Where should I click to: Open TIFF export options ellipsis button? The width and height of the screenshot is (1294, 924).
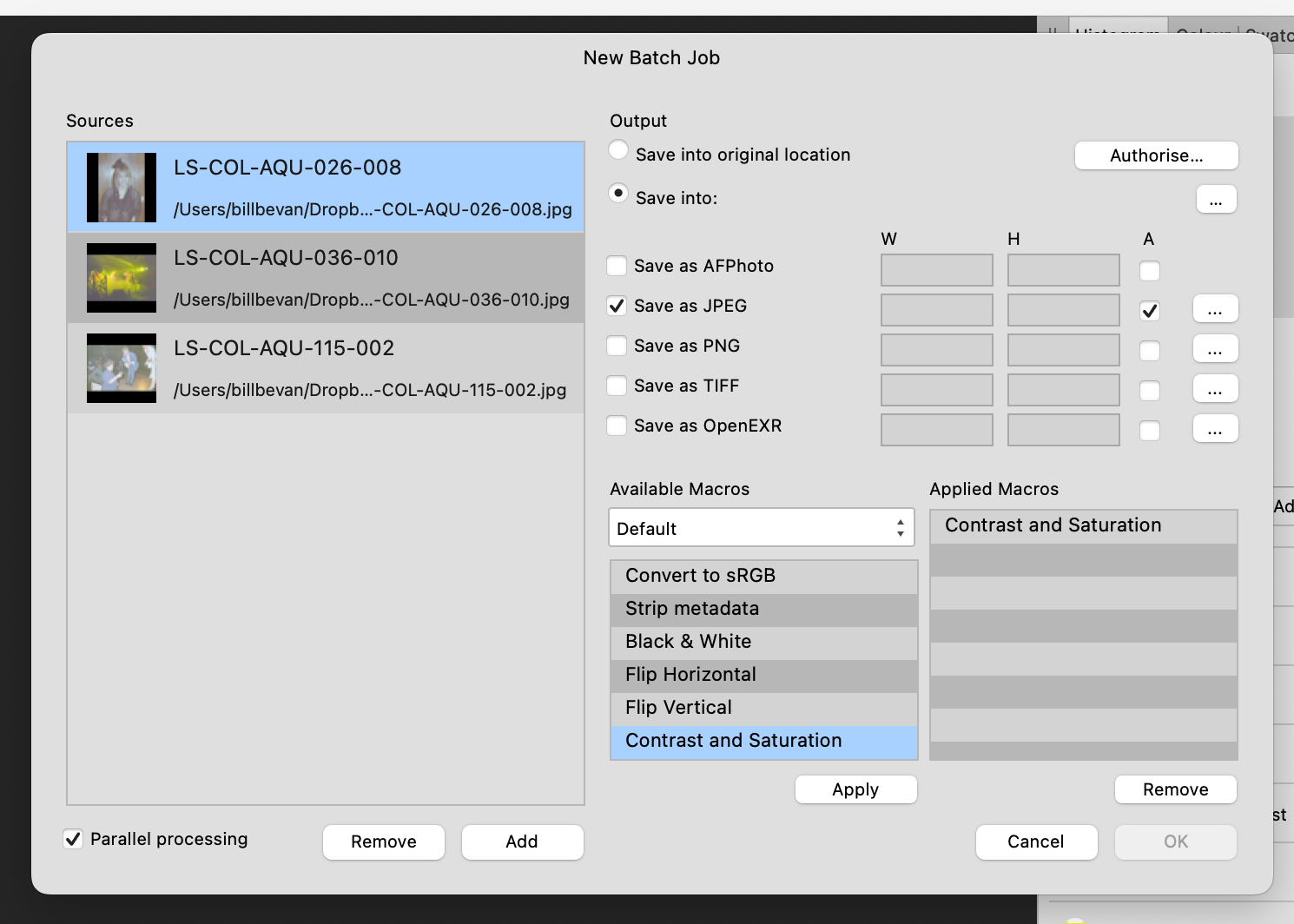coord(1215,389)
